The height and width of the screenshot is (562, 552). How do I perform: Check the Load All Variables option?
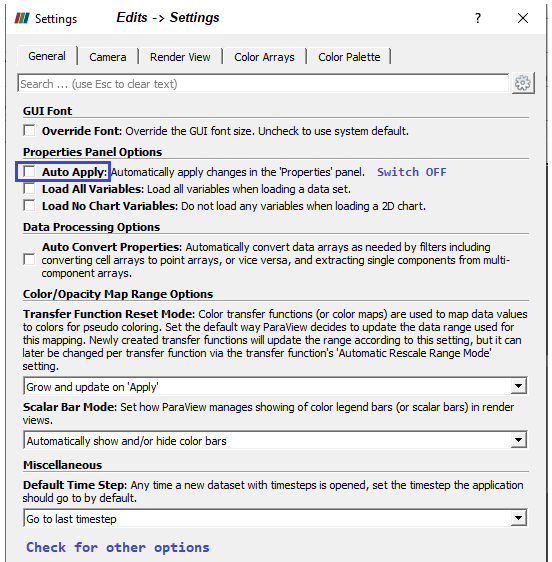pyautogui.click(x=29, y=189)
